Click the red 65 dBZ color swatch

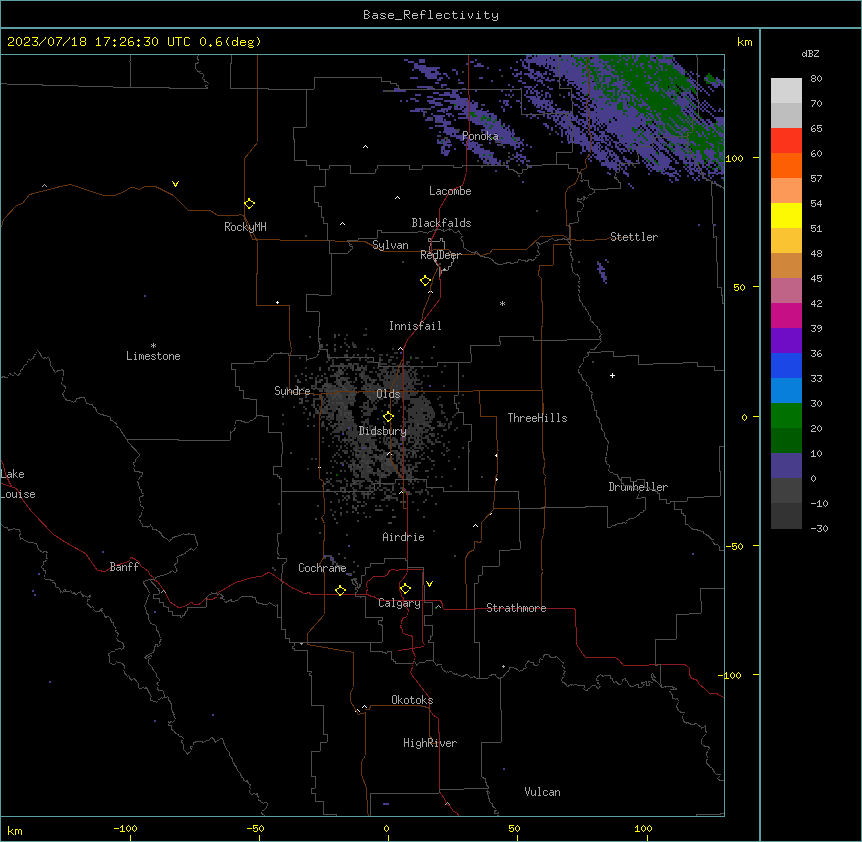click(786, 141)
